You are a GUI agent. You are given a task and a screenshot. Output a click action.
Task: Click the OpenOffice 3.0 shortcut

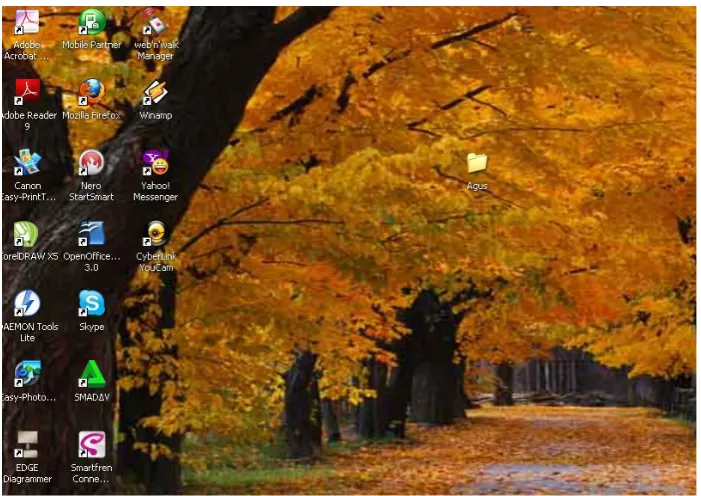pyautogui.click(x=92, y=233)
